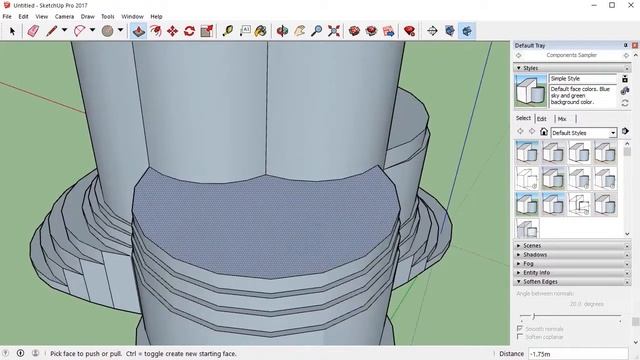Viewport: 640px width, 360px height.
Task: Open the Extension Warehouse
Action: (x=371, y=31)
